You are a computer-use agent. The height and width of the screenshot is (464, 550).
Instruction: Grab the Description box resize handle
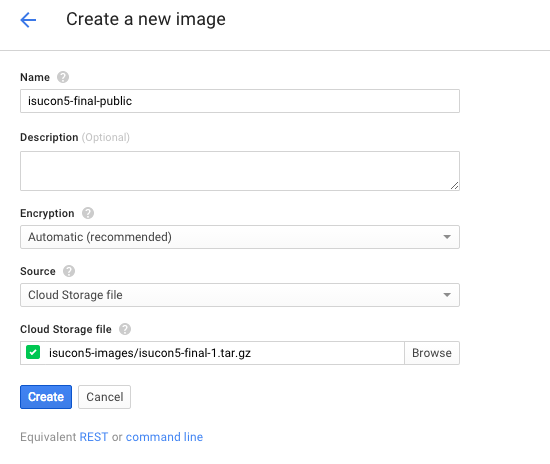click(x=454, y=186)
